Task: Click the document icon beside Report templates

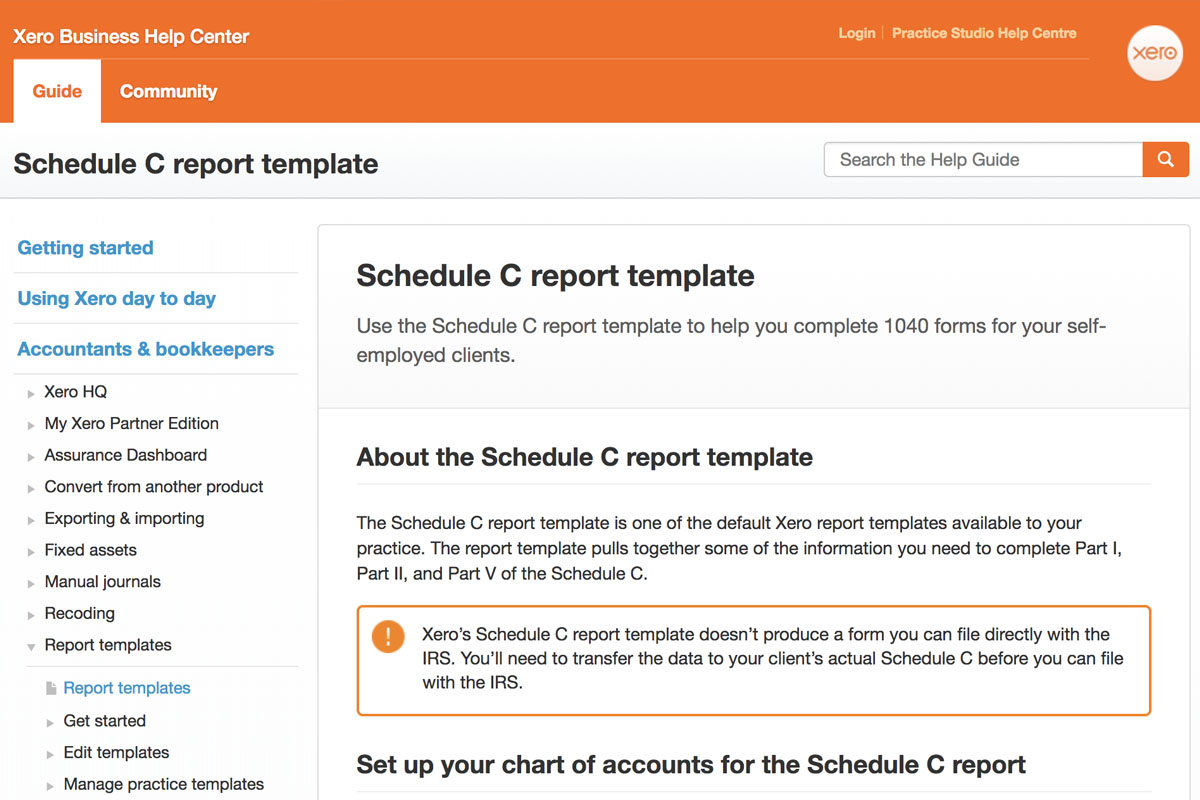Action: tap(52, 688)
